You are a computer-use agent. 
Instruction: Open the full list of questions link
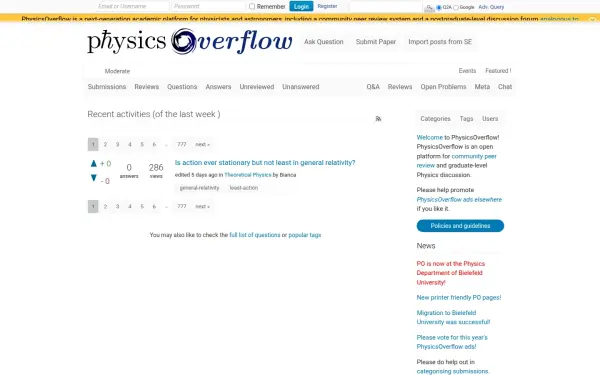255,235
